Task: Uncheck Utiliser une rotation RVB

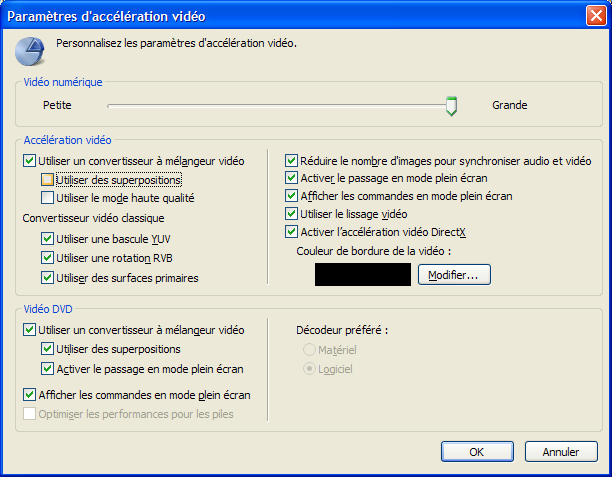Action: [x=47, y=258]
